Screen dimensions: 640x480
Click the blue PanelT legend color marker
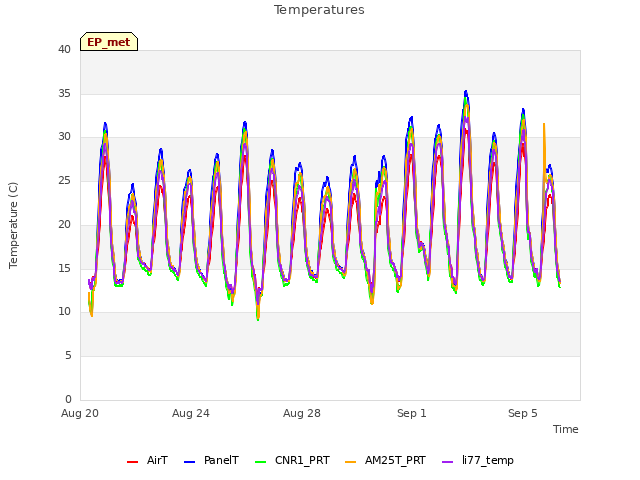[x=189, y=462]
